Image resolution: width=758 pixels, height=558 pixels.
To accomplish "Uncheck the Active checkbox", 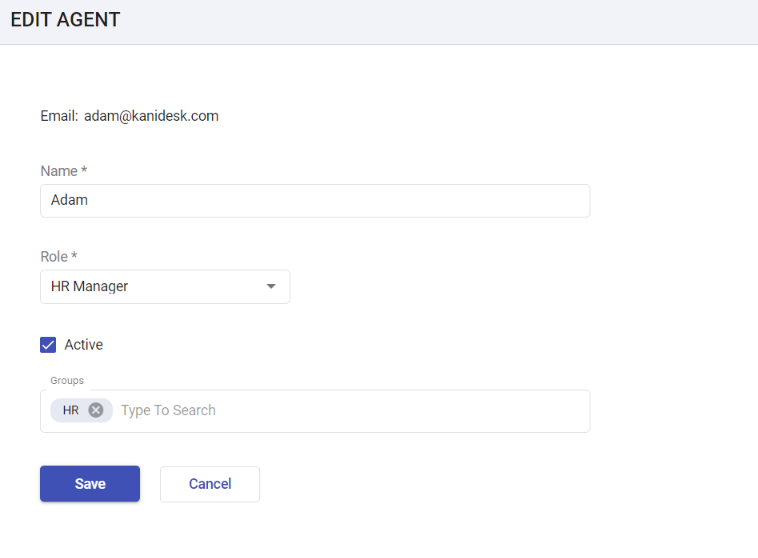I will 48,345.
